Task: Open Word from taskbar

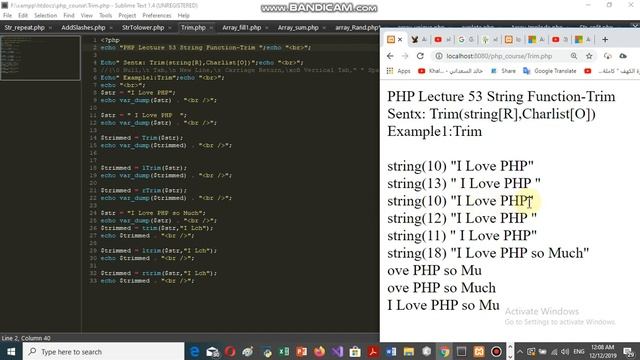Action: [x=391, y=351]
